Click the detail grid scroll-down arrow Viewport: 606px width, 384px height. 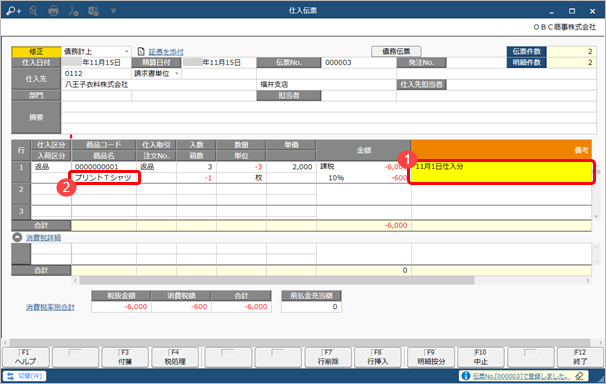596,216
